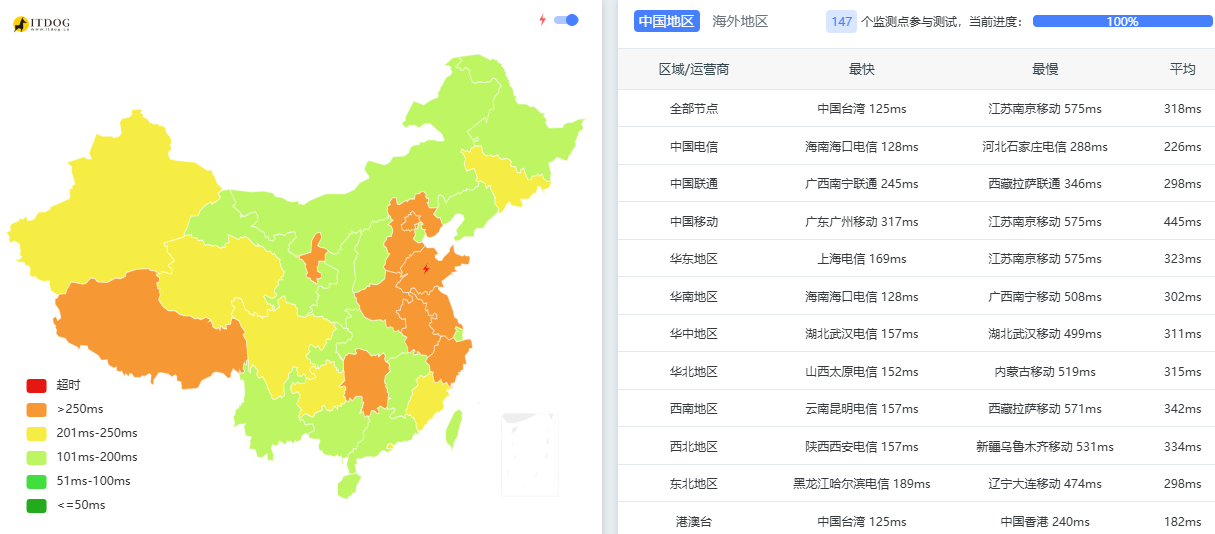
Task: Click the lightning marker on Shandong province
Action: (x=426, y=269)
